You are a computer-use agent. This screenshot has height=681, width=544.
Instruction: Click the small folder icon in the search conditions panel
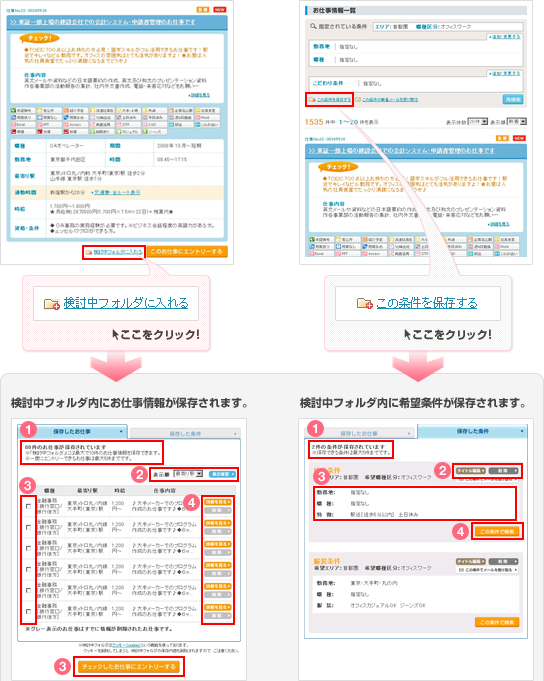point(312,99)
